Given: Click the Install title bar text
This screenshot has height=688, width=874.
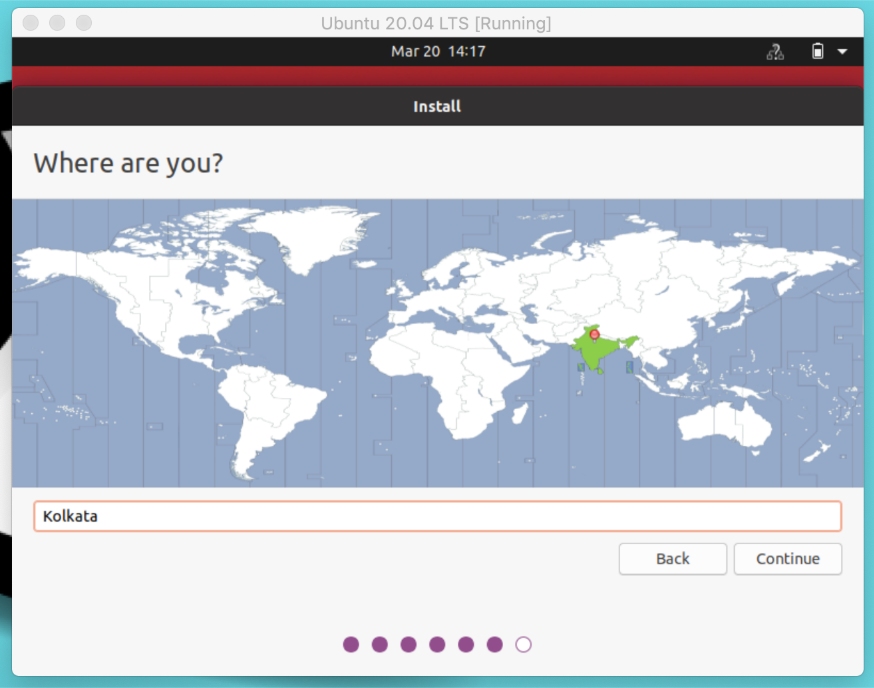Looking at the screenshot, I should 437,106.
